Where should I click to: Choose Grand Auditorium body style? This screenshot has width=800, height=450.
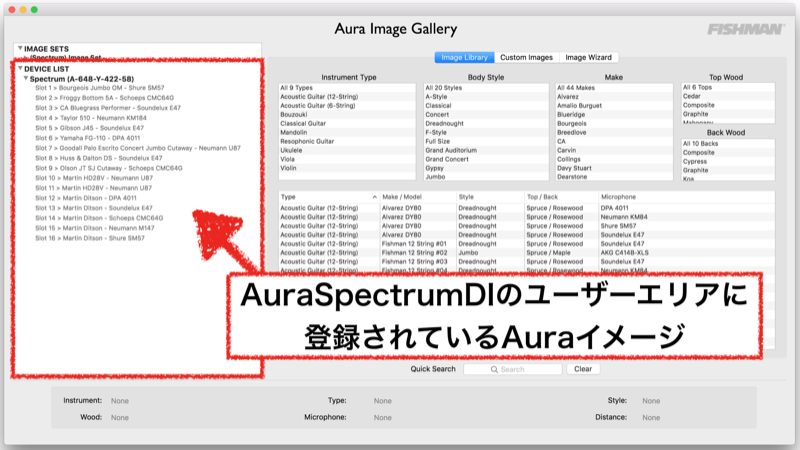point(486,151)
